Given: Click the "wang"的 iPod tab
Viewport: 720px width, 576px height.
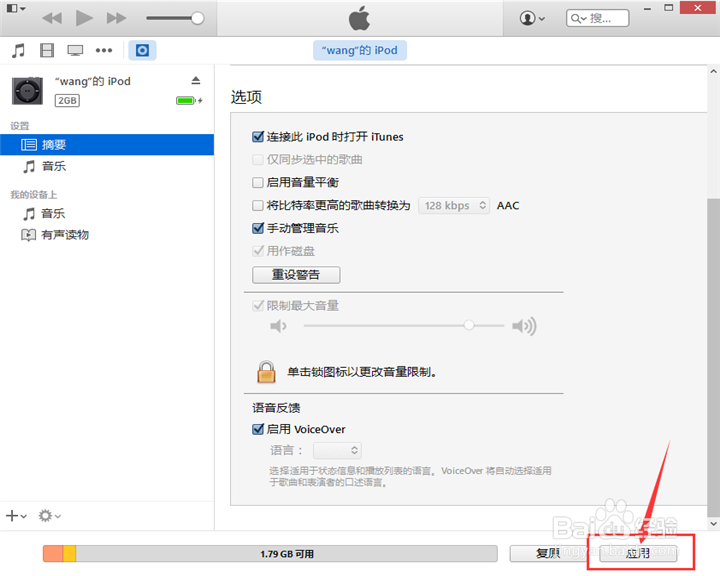Looking at the screenshot, I should coord(360,50).
